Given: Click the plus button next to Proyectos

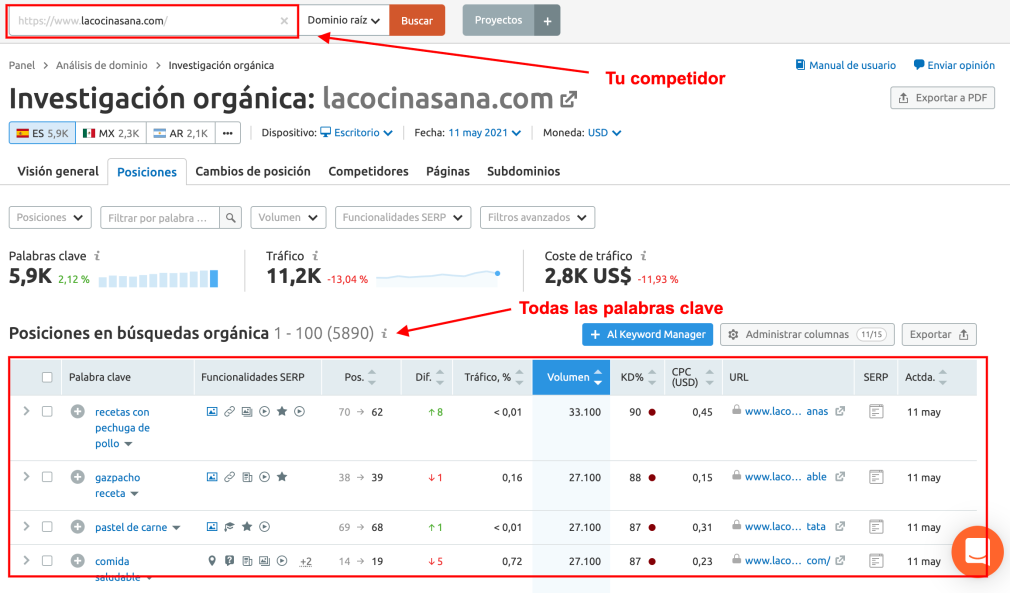Looking at the screenshot, I should point(547,21).
